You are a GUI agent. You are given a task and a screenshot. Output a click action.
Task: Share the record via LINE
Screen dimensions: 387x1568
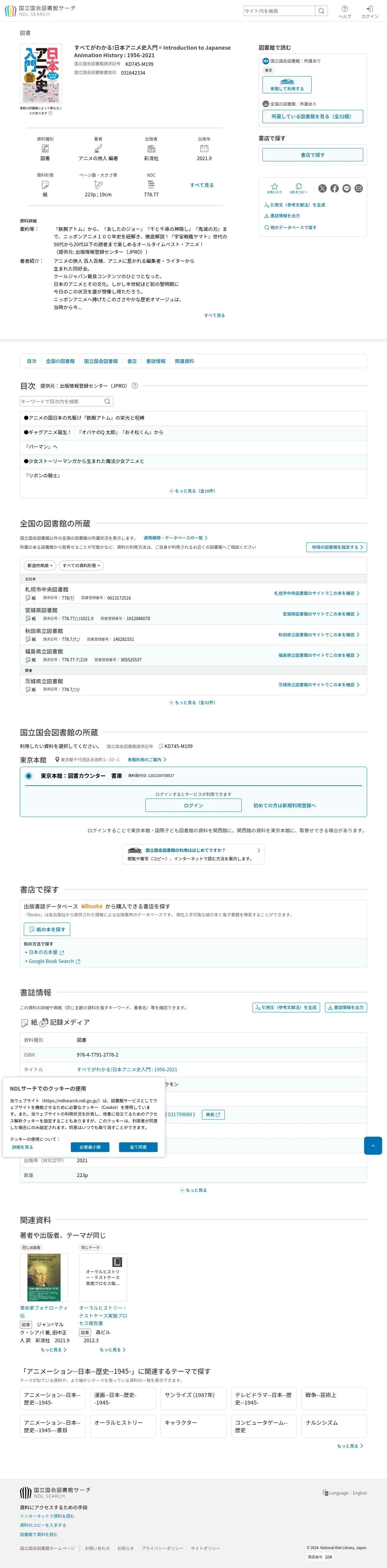coord(346,188)
